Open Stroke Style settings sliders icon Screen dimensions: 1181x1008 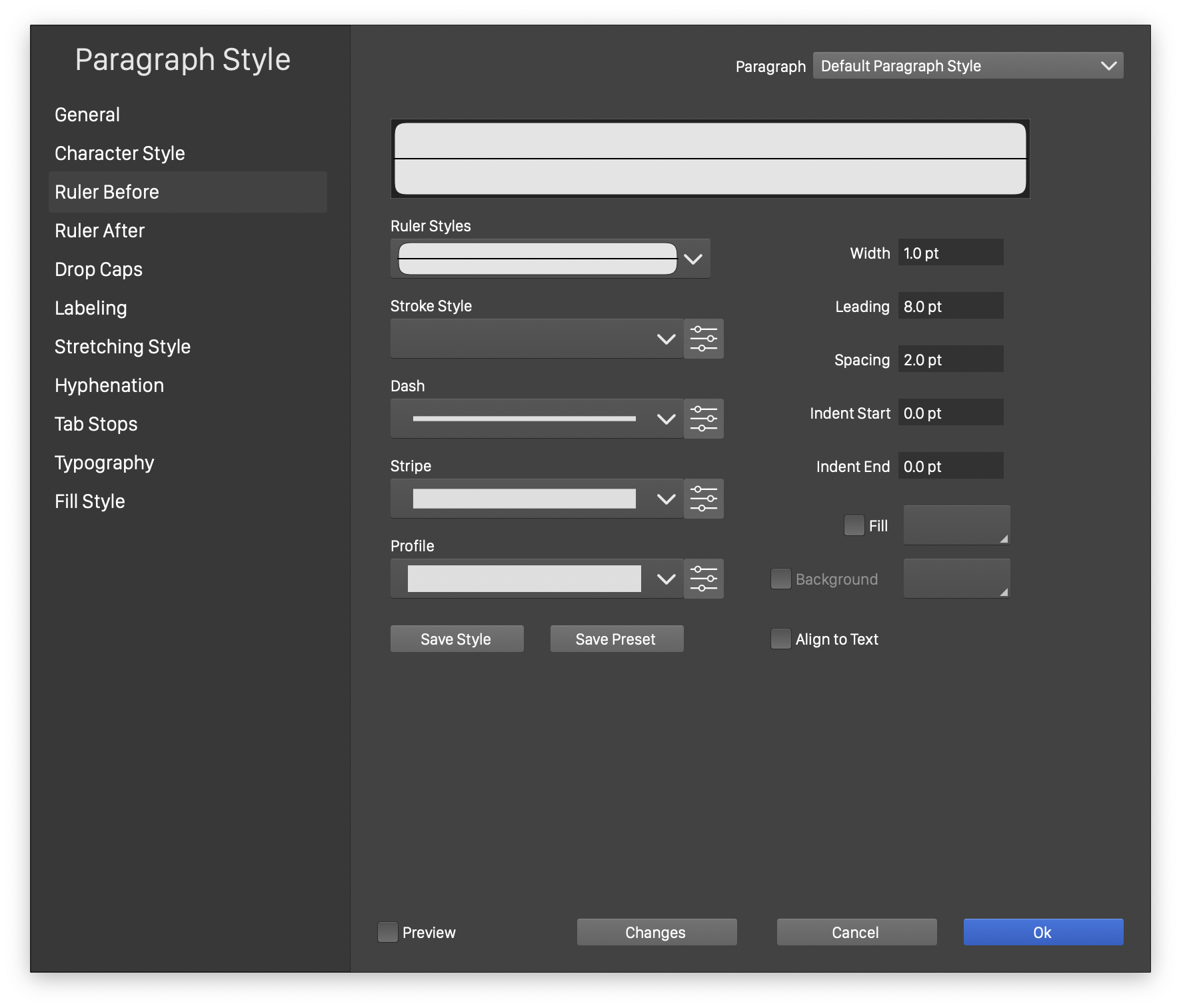[x=703, y=339]
